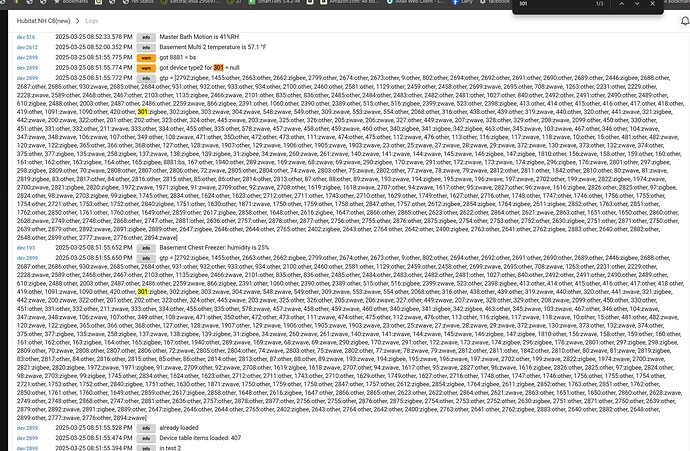Select text 'Master Bath Motion is 41%RH'
The width and height of the screenshot is (690, 451).
pos(199,37)
